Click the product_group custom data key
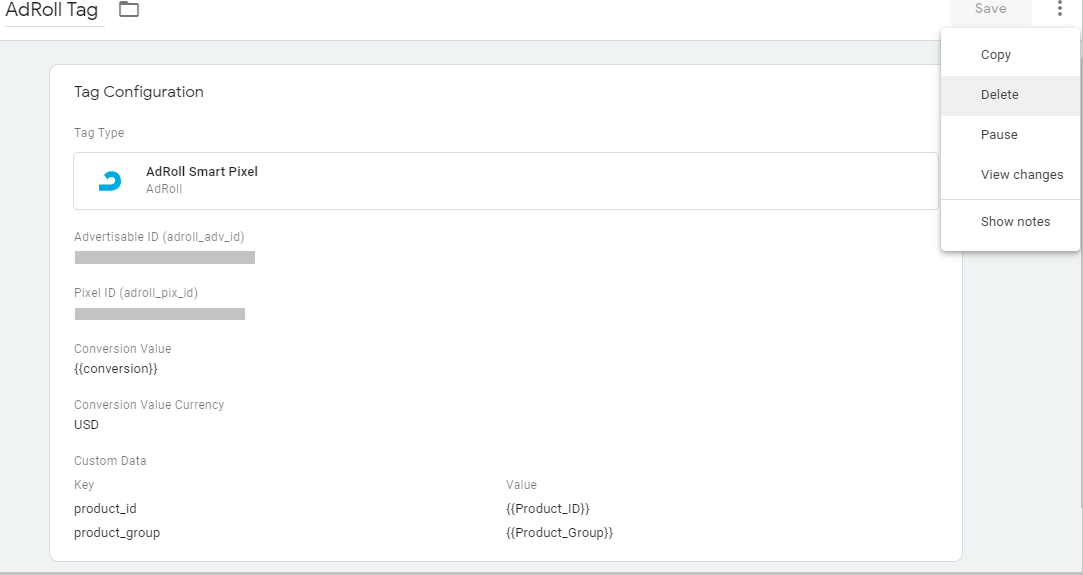 [x=117, y=533]
